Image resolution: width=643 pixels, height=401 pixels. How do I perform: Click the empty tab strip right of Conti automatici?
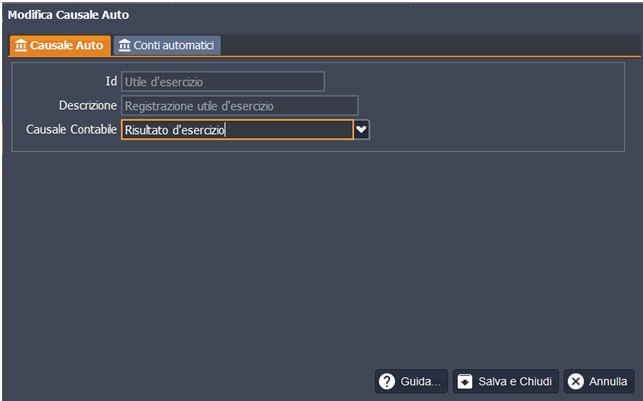[430, 46]
